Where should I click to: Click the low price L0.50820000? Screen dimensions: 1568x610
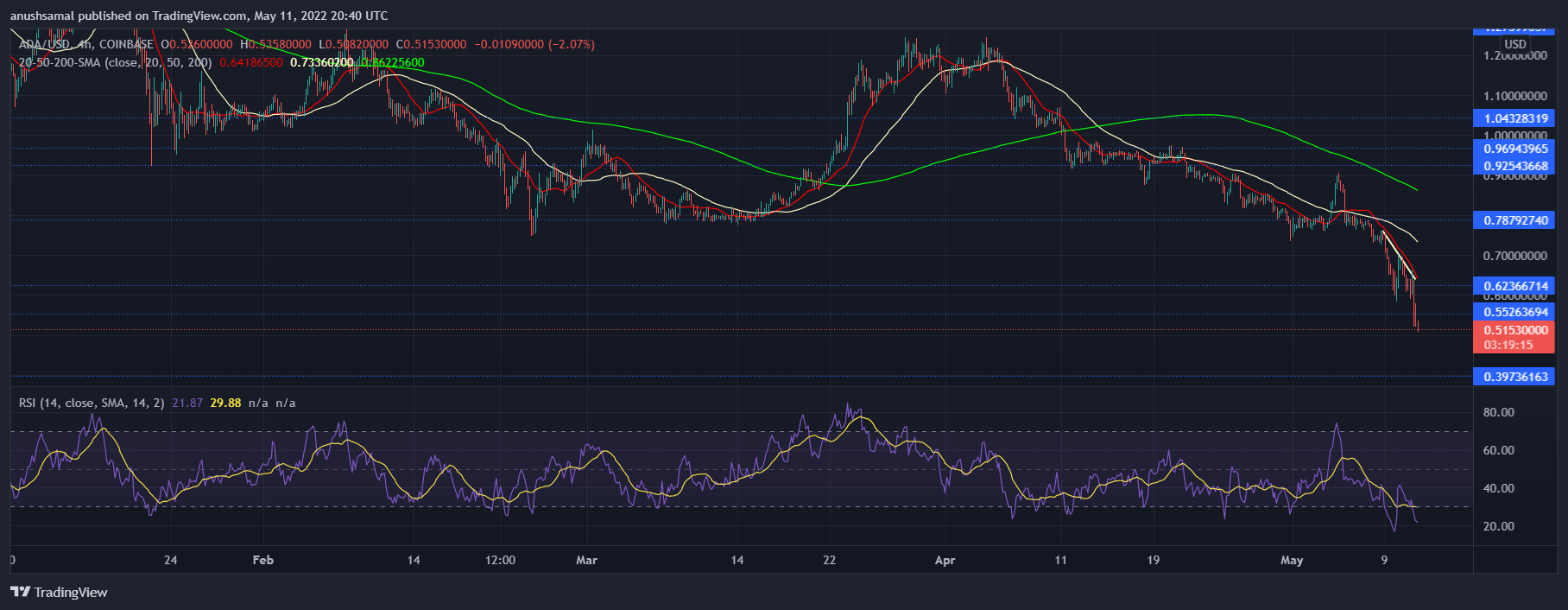click(353, 44)
